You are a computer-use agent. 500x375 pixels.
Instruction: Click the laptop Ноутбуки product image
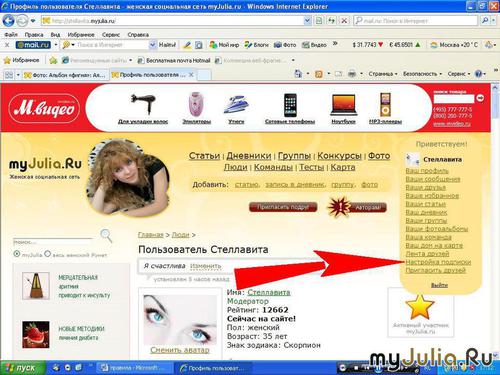343,105
